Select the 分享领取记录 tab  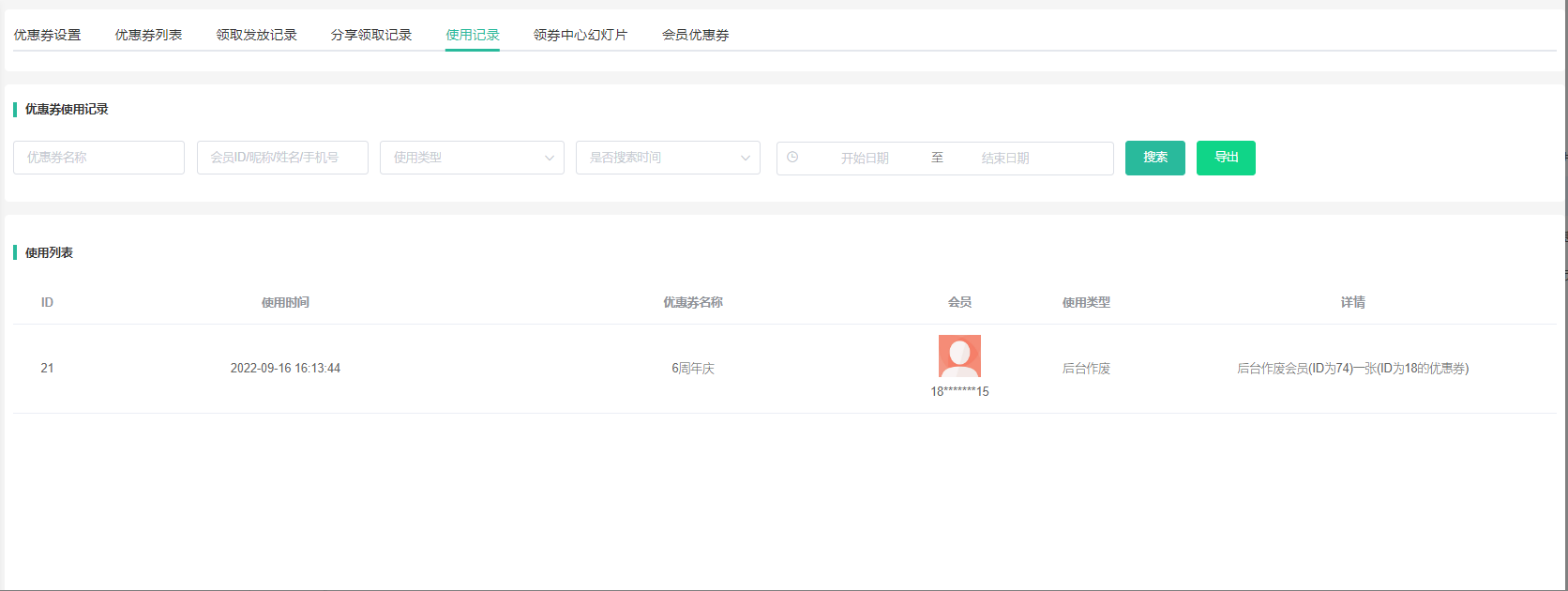point(371,35)
